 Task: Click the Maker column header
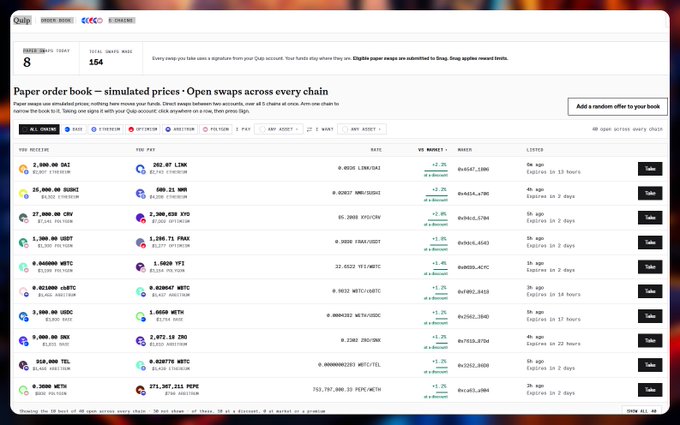point(464,150)
